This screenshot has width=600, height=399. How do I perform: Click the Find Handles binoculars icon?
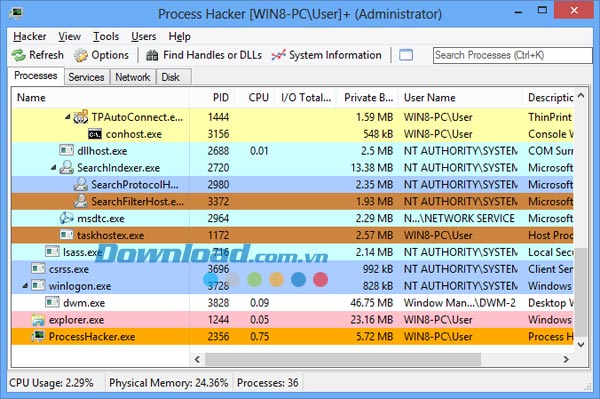152,55
